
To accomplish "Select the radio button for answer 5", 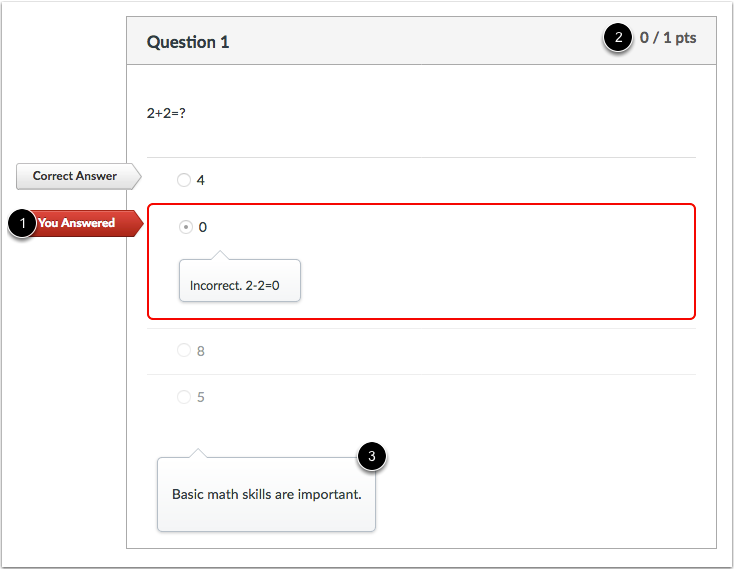I will tap(184, 397).
